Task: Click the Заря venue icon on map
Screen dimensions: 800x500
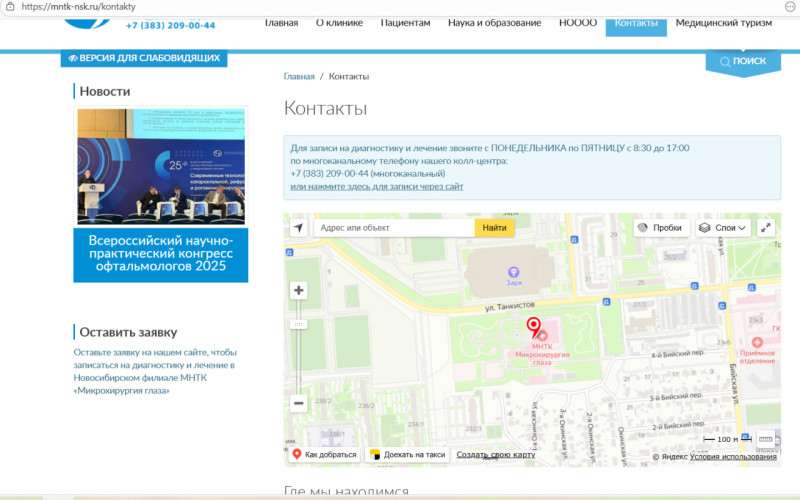Action: (x=513, y=271)
